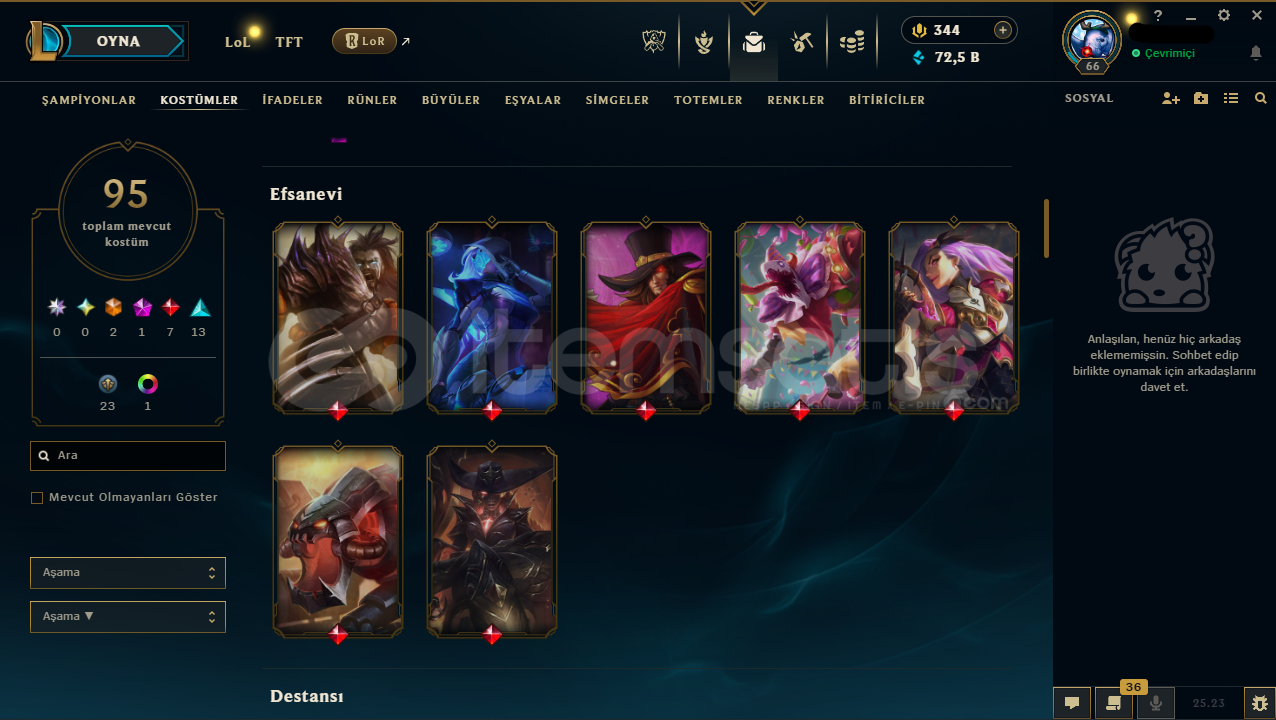Open the profile laurel icon
Screen dimensions: 1276x720
tap(704, 42)
